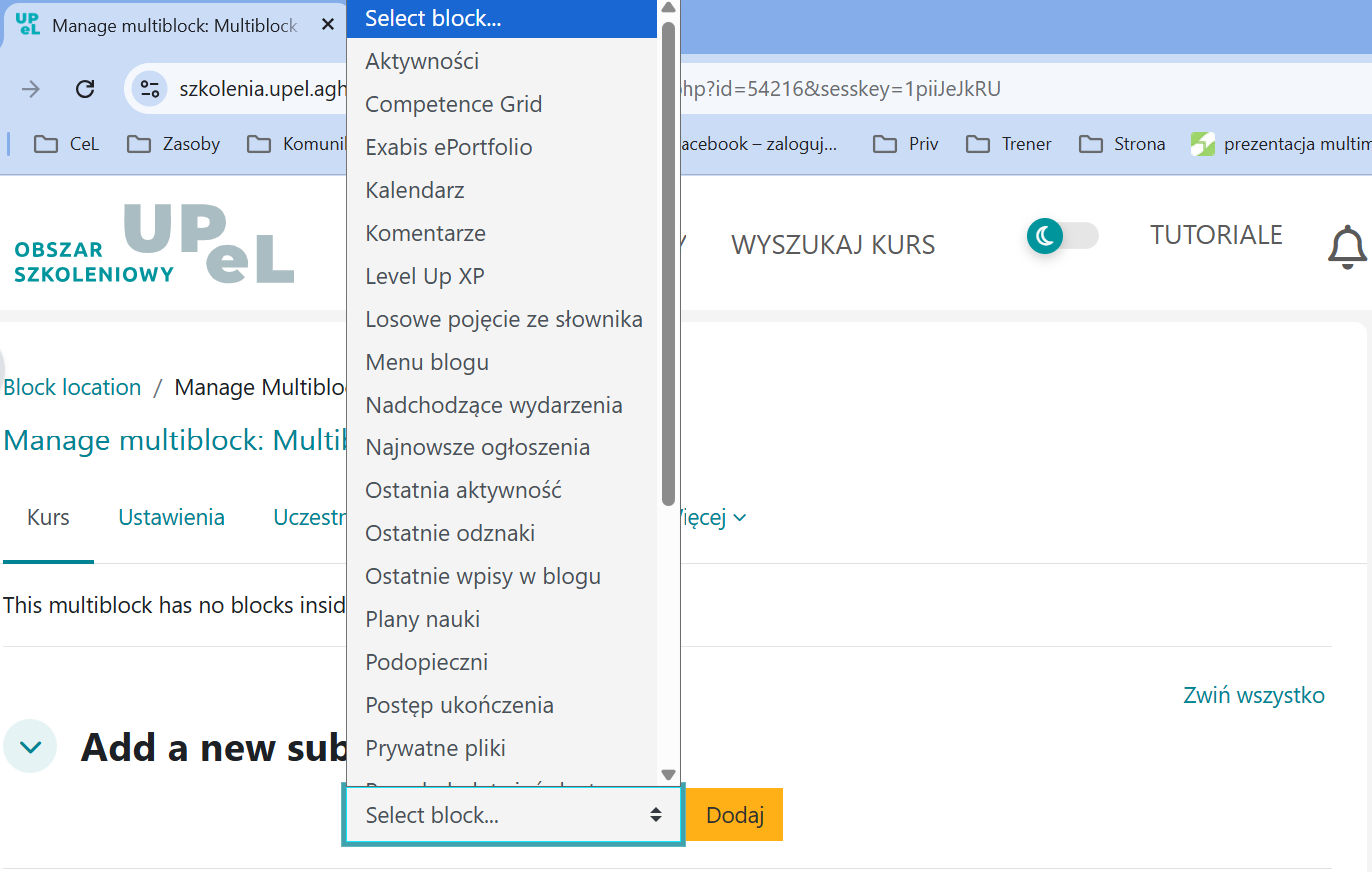Open the Zasoby bookmarks folder
The height and width of the screenshot is (872, 1372).
coord(174,144)
